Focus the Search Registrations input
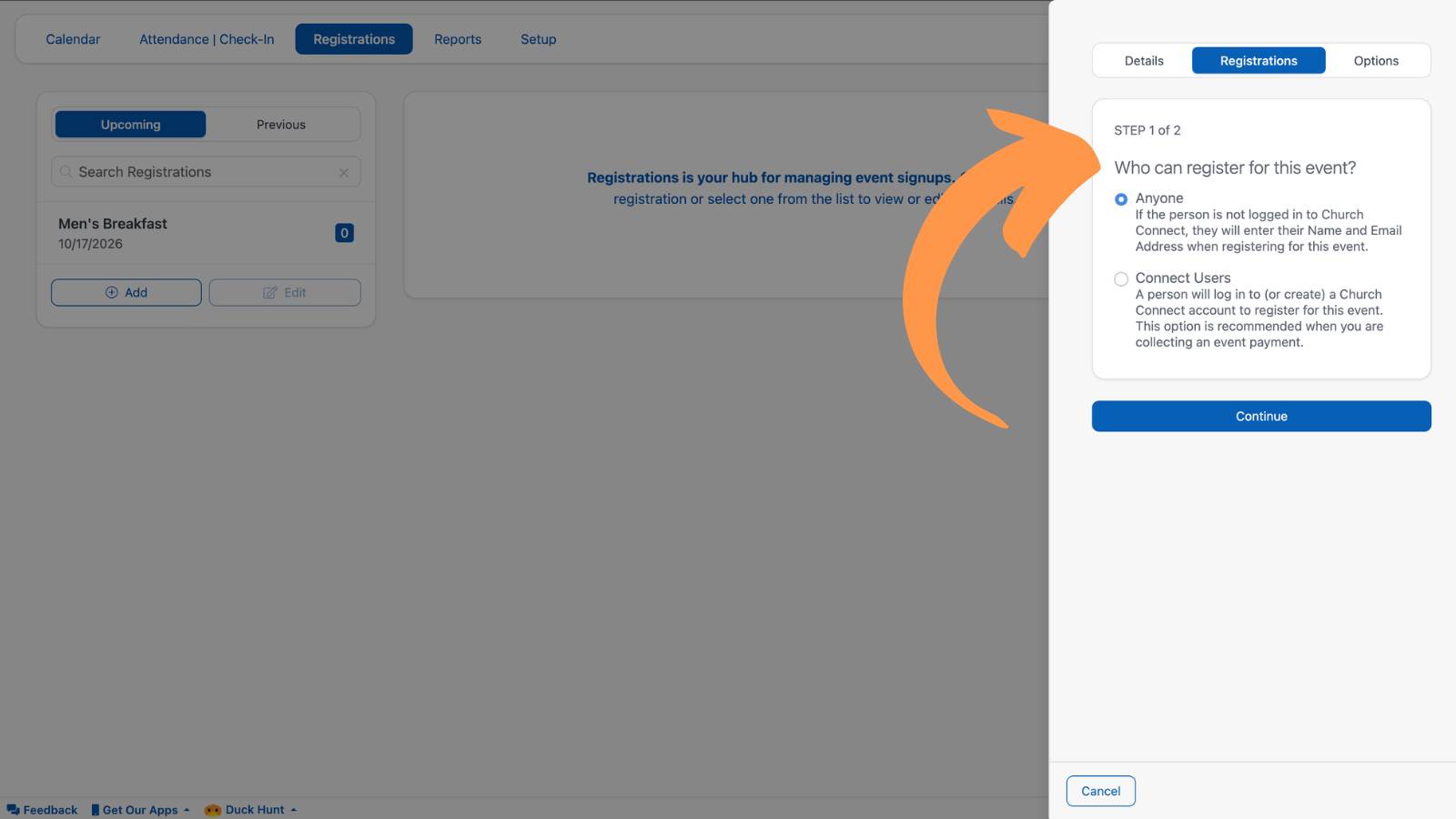The image size is (1456, 819). pos(206,172)
